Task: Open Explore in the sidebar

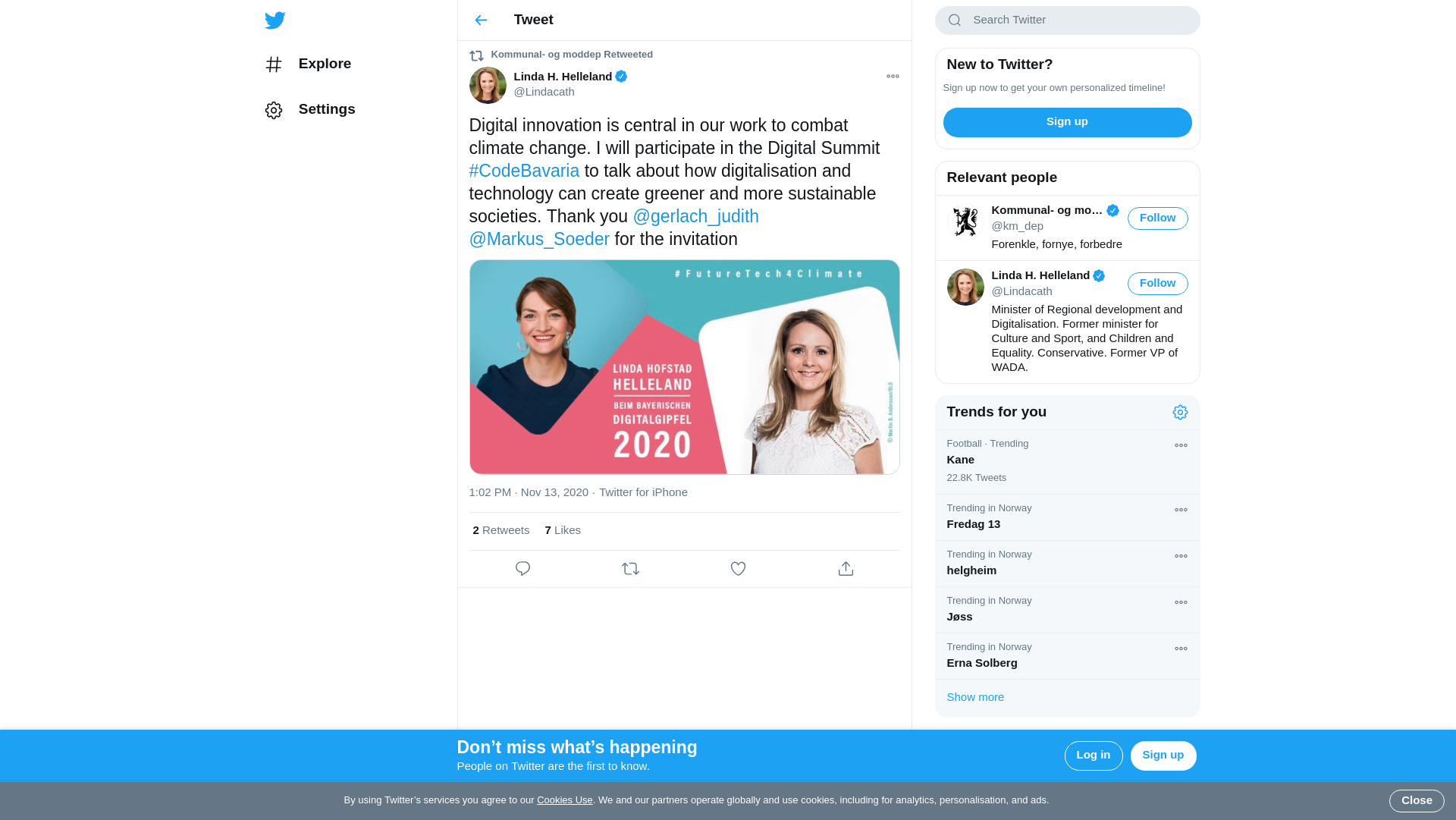Action: [308, 64]
